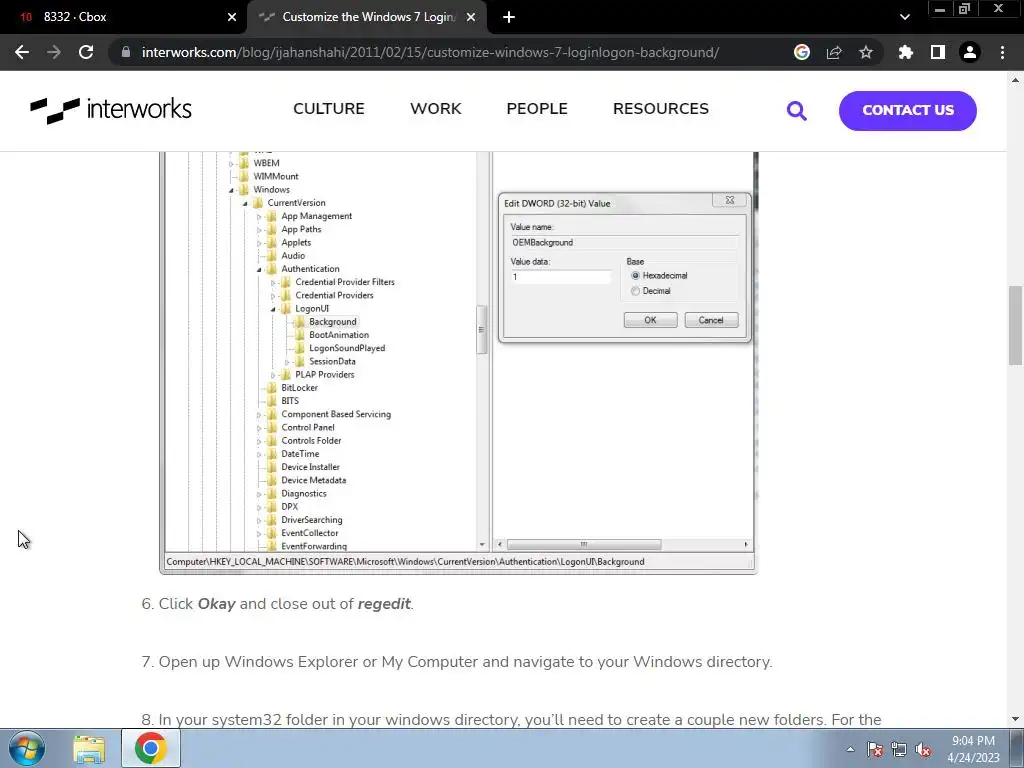
Task: Select the BitLocker folder in the tree
Action: point(299,388)
